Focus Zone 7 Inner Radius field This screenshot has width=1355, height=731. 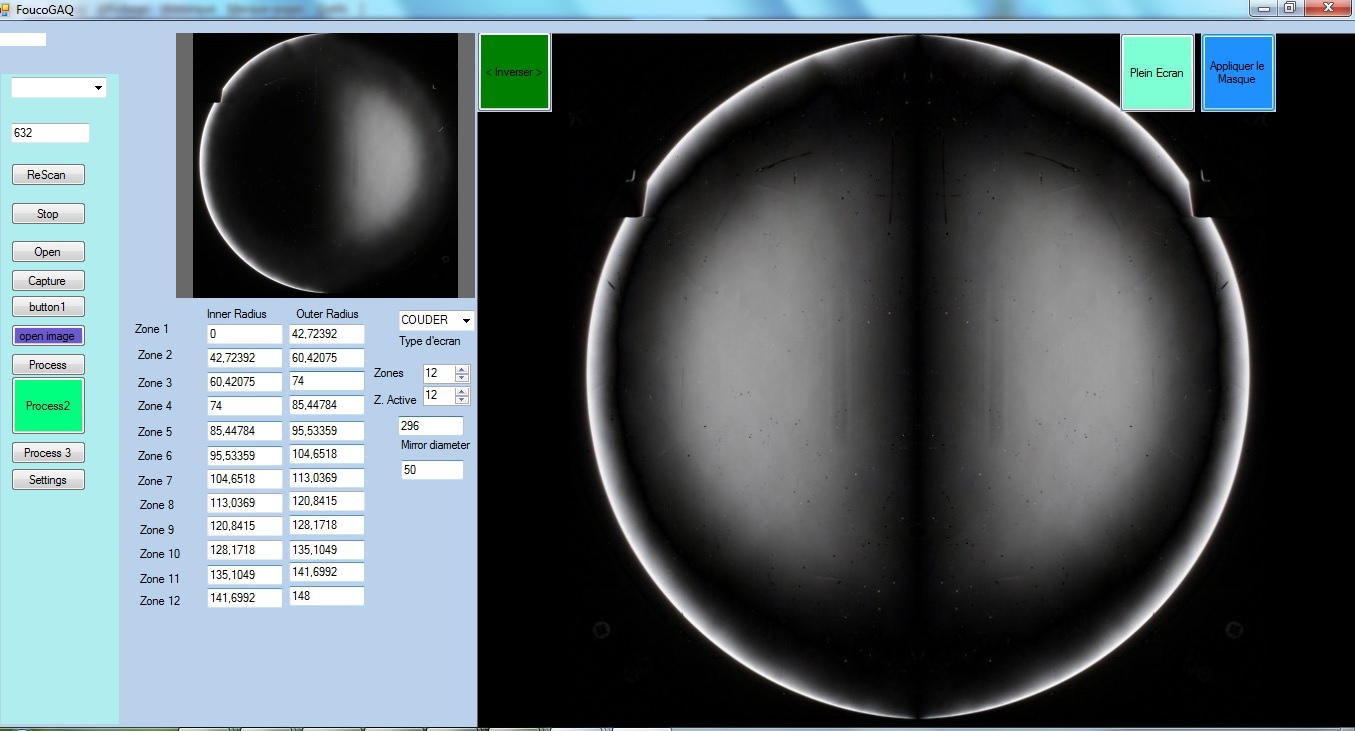point(245,479)
